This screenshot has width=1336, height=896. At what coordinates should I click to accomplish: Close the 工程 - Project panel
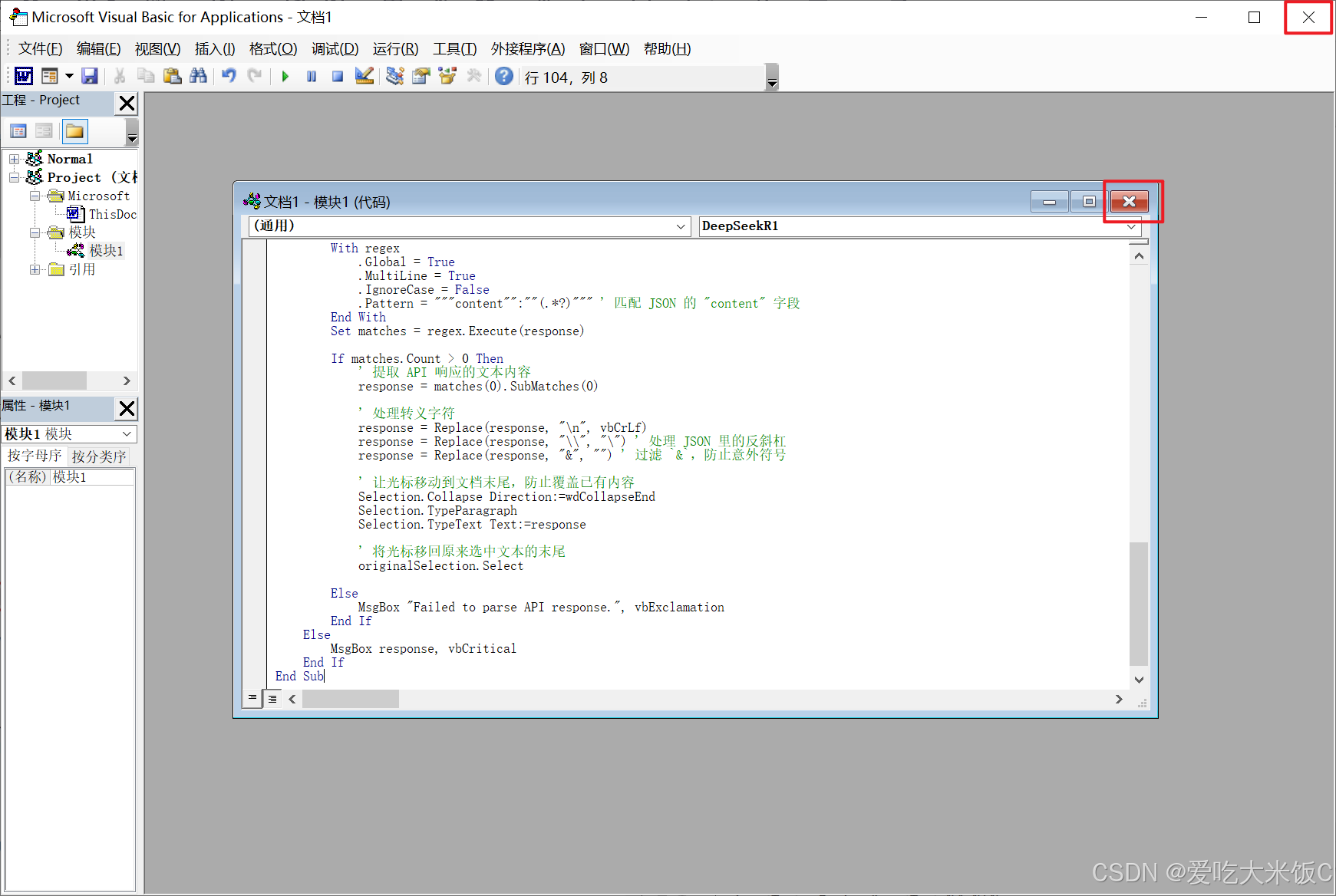coord(127,103)
